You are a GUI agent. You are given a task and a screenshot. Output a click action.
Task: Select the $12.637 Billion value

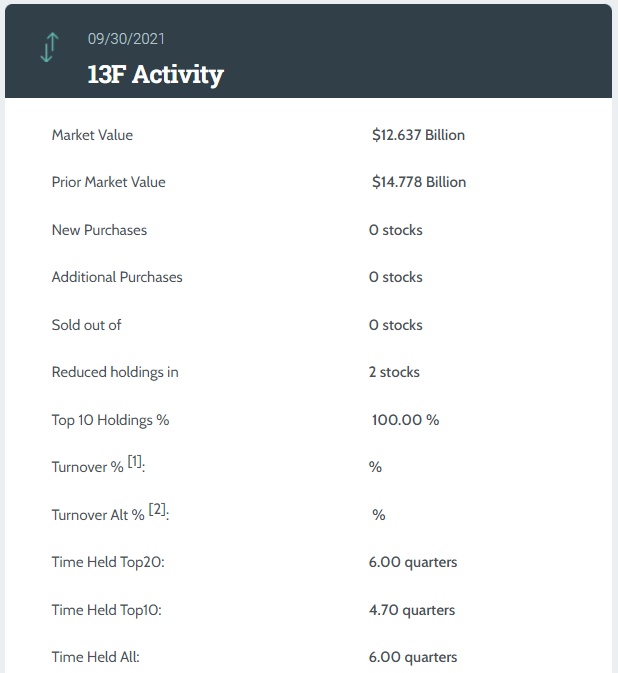pyautogui.click(x=418, y=135)
